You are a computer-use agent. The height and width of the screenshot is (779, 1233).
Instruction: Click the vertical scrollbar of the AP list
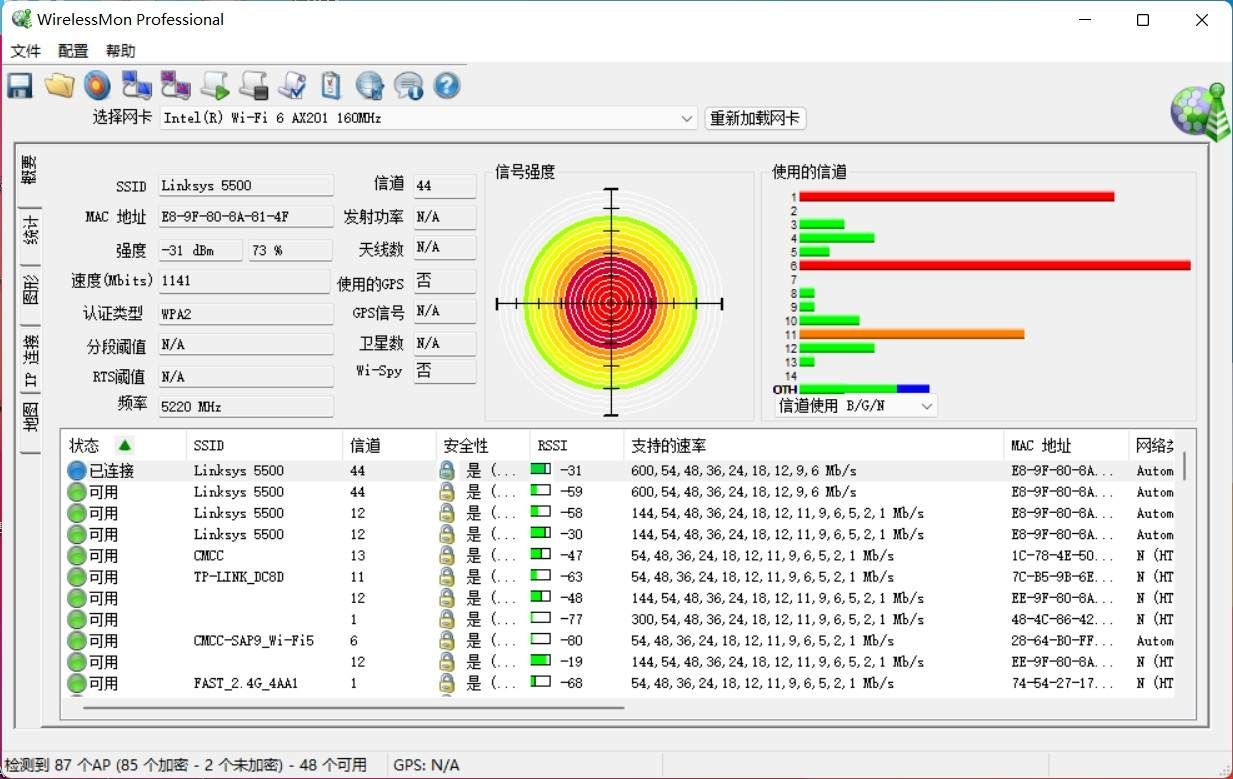point(1185,466)
